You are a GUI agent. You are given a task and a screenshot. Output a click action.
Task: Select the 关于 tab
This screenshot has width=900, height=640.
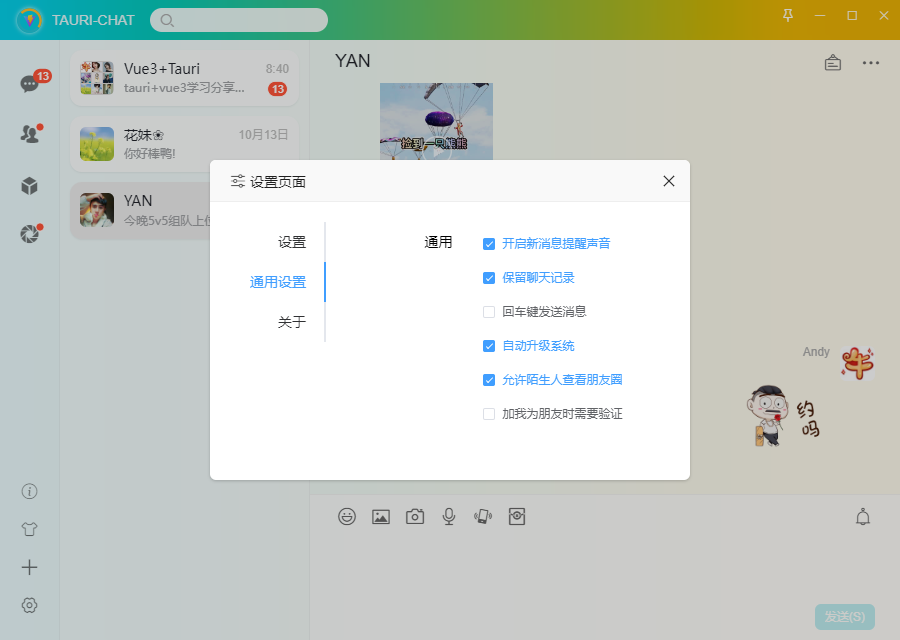(x=291, y=322)
